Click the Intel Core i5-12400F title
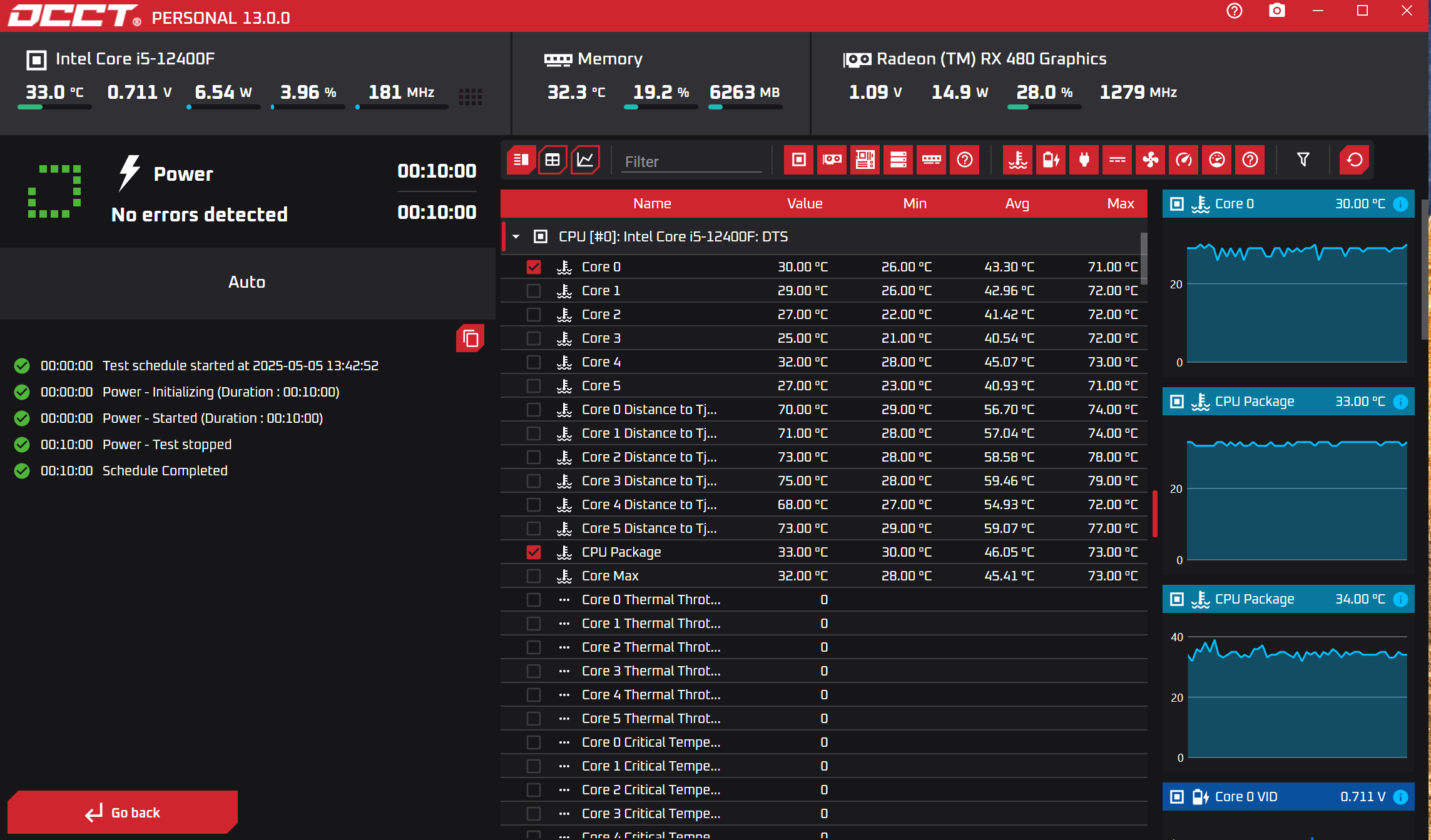Image resolution: width=1431 pixels, height=840 pixels. pos(135,59)
